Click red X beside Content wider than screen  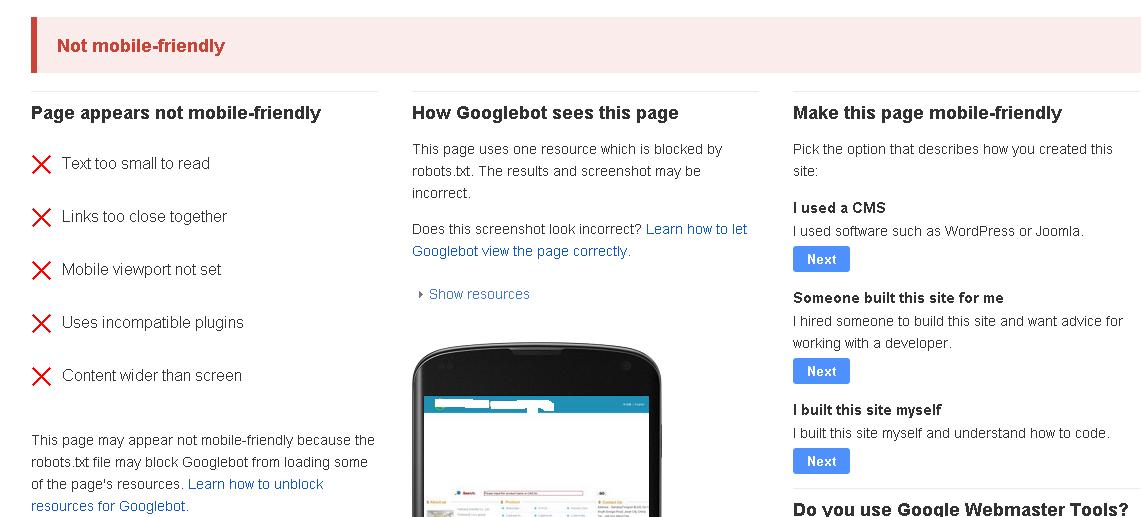(41, 376)
